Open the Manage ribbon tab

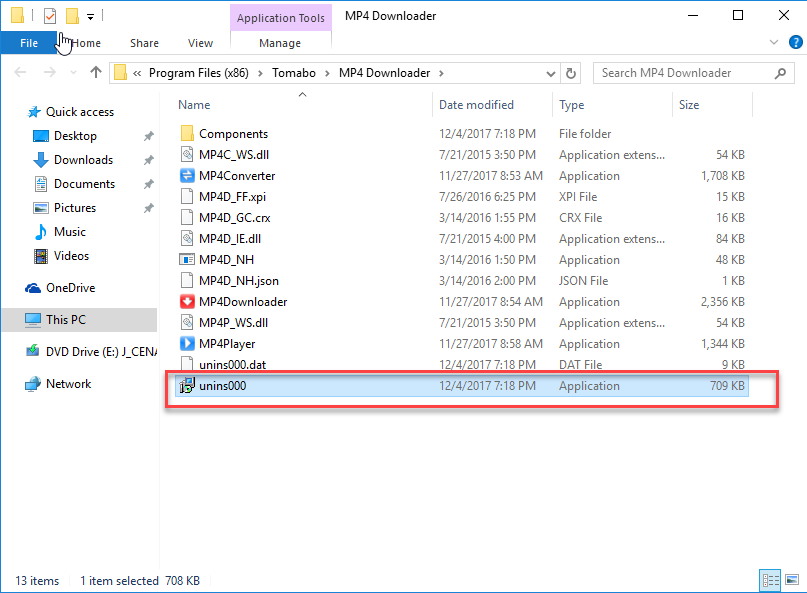point(280,43)
